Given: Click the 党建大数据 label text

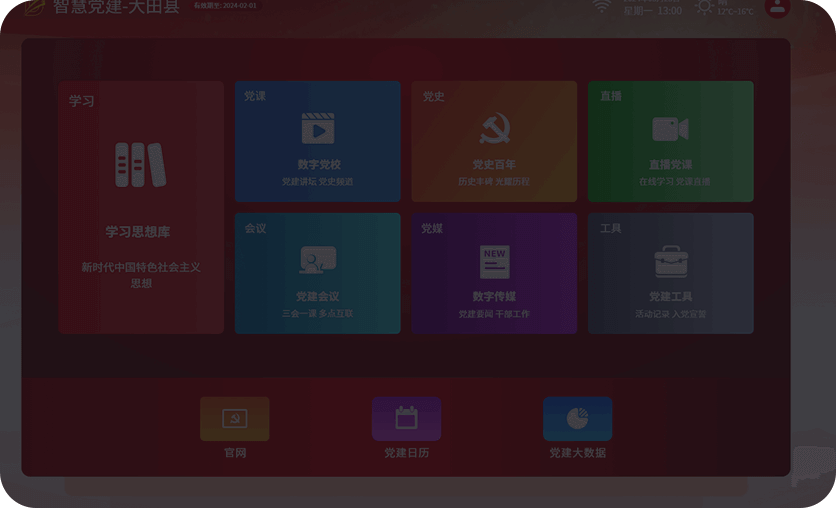Looking at the screenshot, I should pyautogui.click(x=577, y=453).
